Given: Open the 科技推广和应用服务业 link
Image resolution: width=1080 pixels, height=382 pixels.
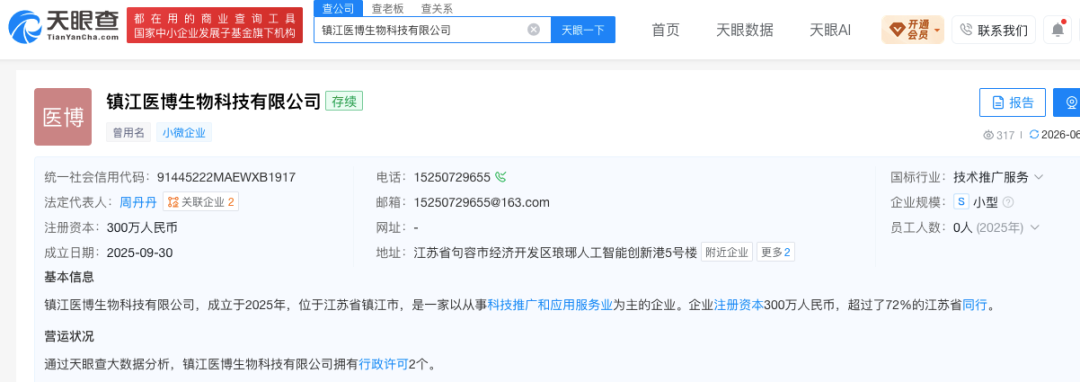Looking at the screenshot, I should click(x=550, y=304).
